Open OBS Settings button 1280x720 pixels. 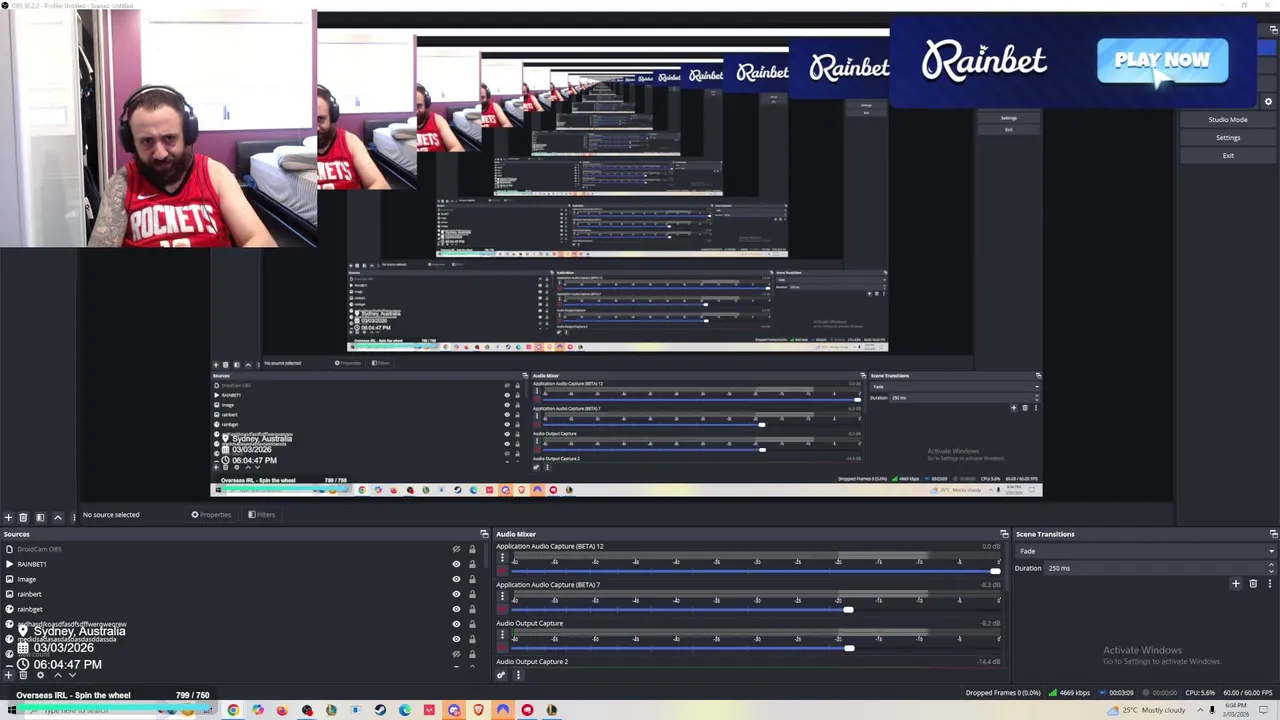pyautogui.click(x=1228, y=138)
